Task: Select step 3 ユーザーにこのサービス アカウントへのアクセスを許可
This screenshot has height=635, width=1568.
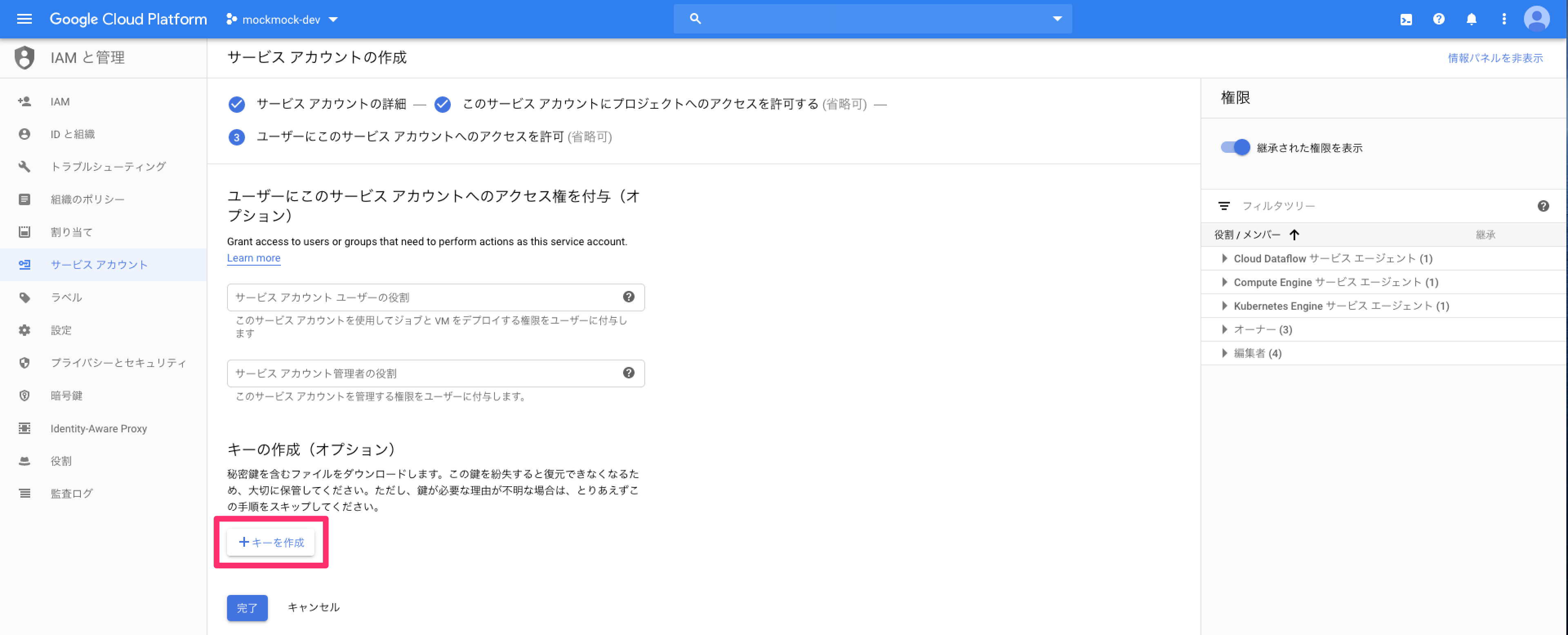Action: point(420,137)
